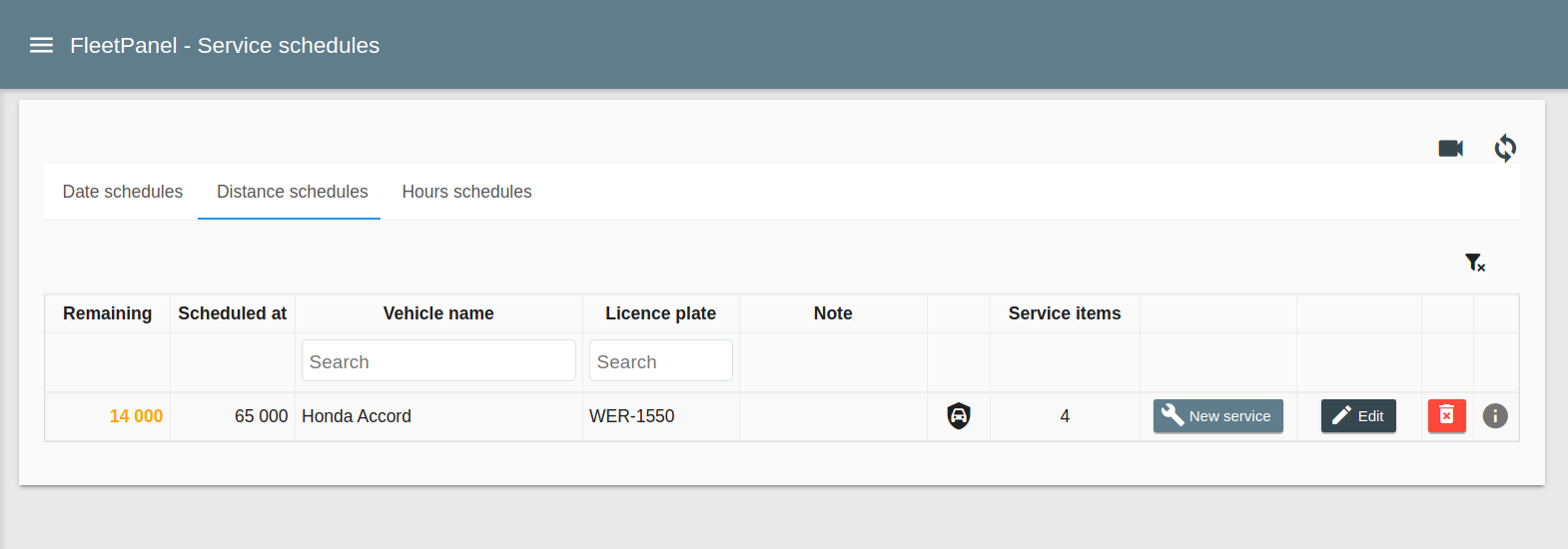1568x549 pixels.
Task: Click the Licence plate search box
Action: pos(660,361)
